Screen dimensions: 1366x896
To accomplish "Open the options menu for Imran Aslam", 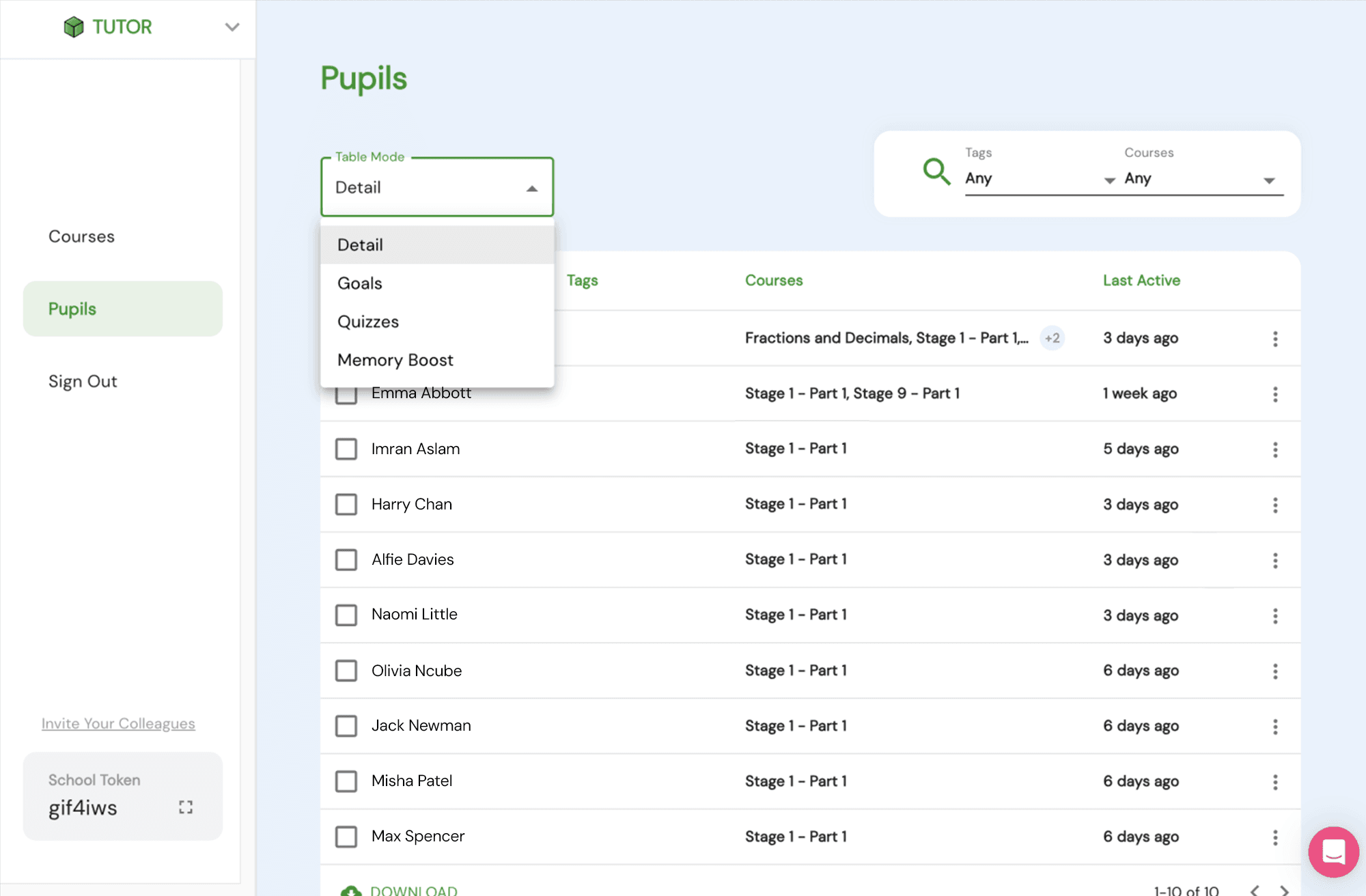I will pyautogui.click(x=1274, y=449).
